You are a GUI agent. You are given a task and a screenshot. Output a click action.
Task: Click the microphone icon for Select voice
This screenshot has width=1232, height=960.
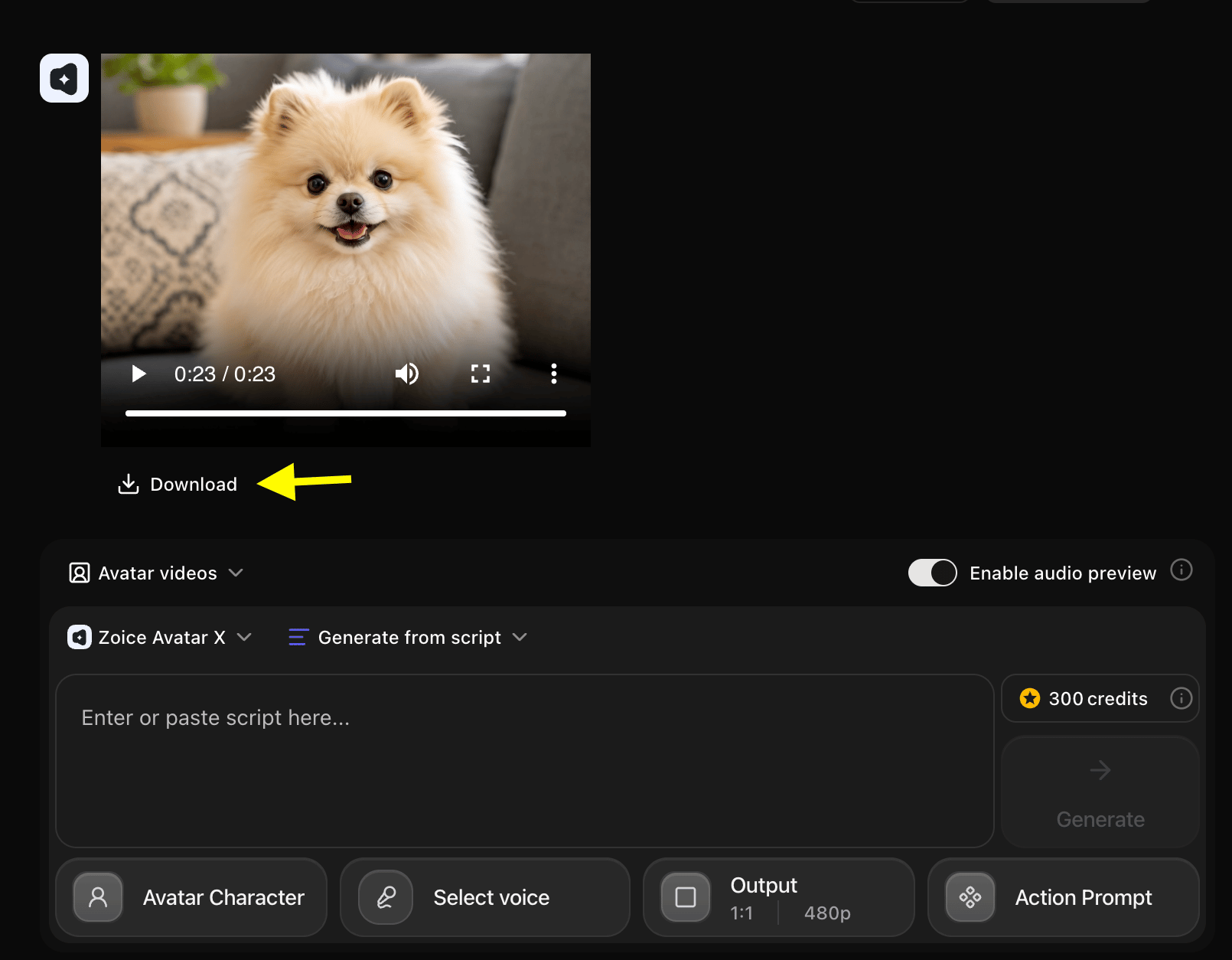[386, 897]
